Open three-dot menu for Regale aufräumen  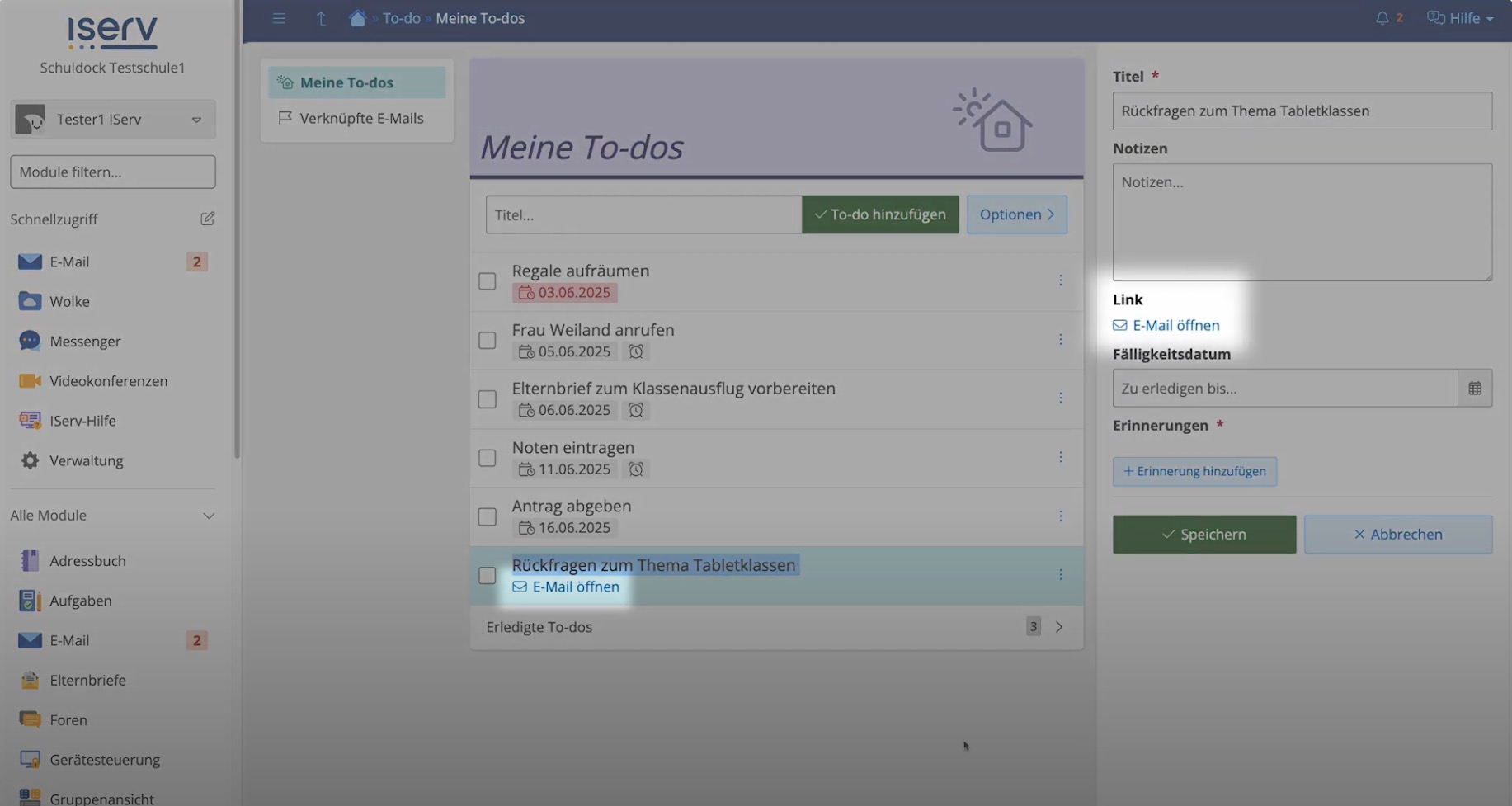pos(1060,281)
